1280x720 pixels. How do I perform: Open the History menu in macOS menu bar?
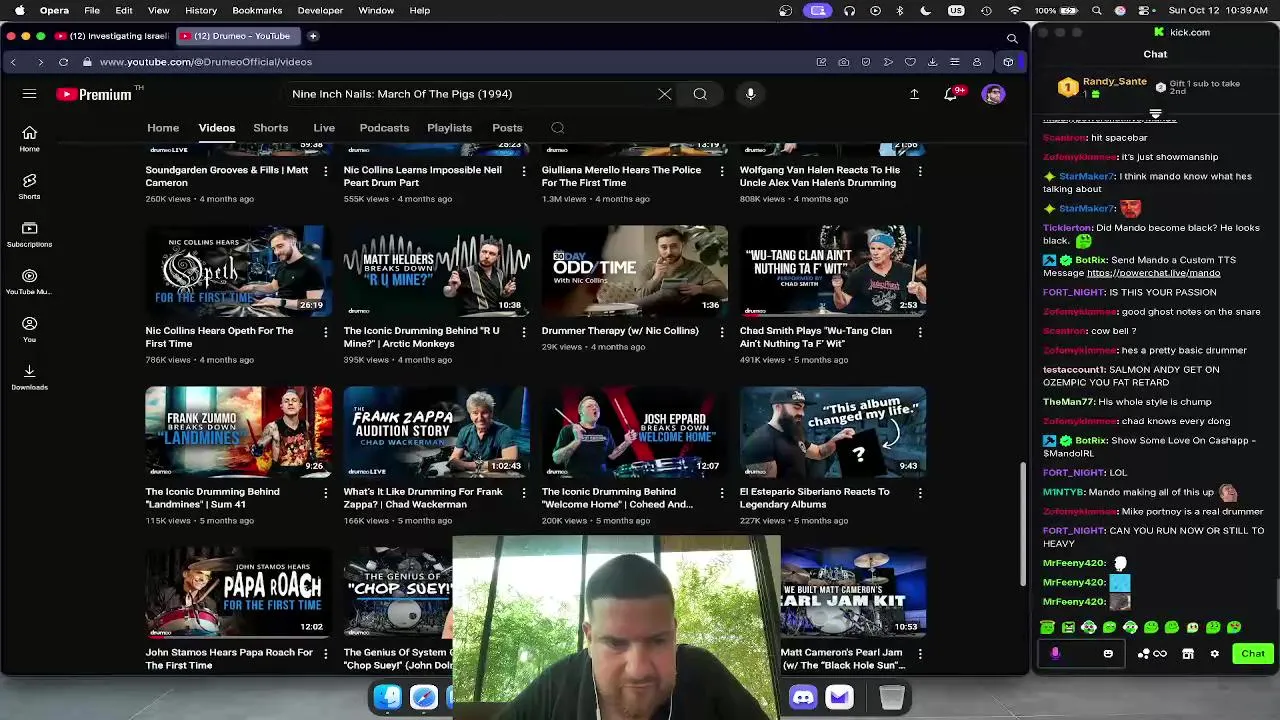(201, 10)
